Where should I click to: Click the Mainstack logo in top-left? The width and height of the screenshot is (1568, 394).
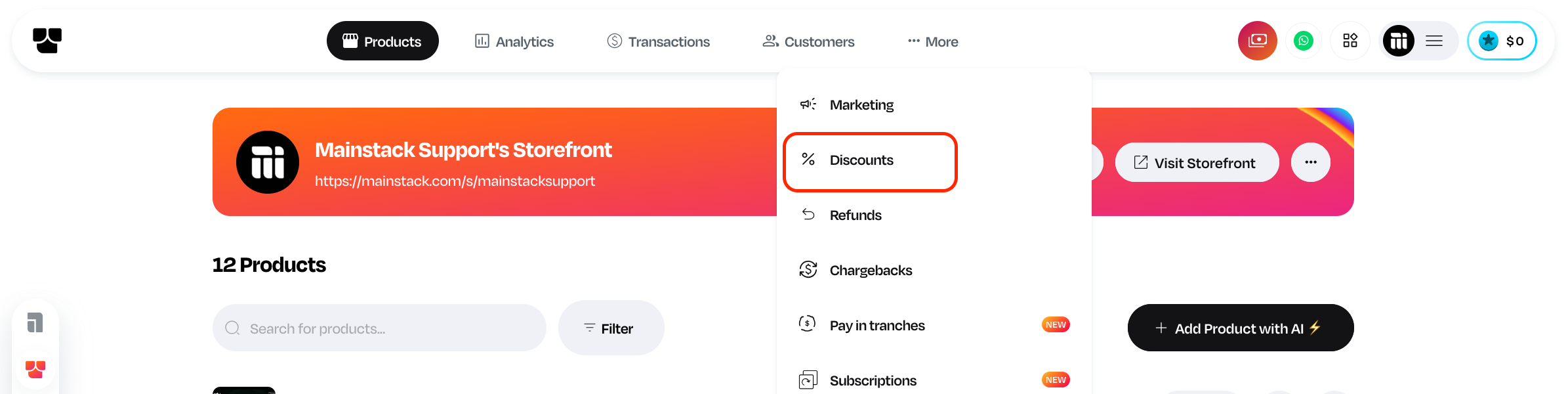click(47, 41)
